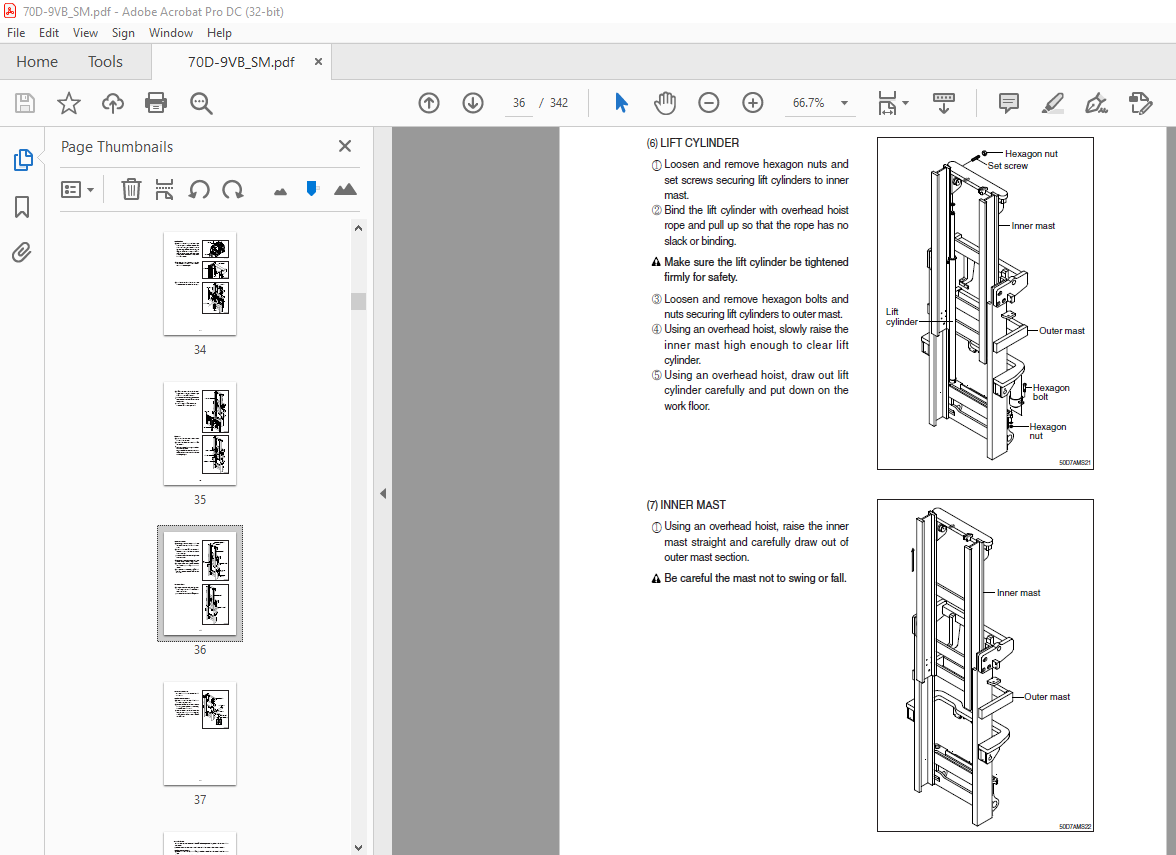Viewport: 1176px width, 855px height.
Task: Open the File menu
Action: coord(16,33)
